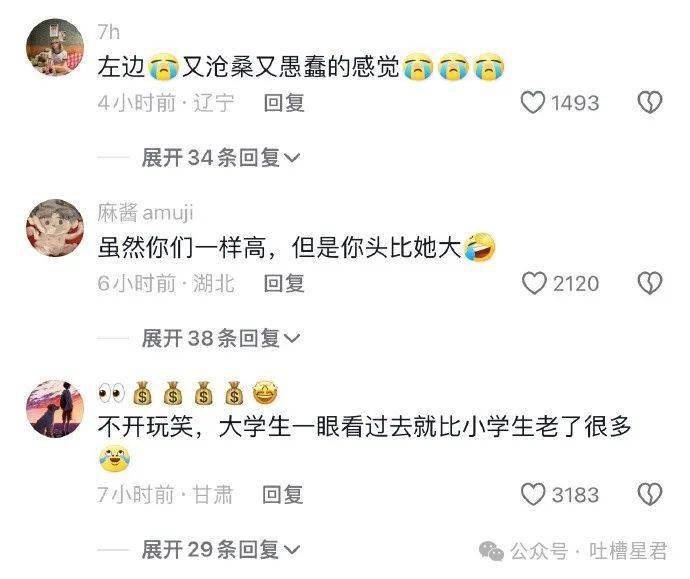Open 麻酱 amuji profile avatar
The image size is (690, 579).
click(x=55, y=228)
